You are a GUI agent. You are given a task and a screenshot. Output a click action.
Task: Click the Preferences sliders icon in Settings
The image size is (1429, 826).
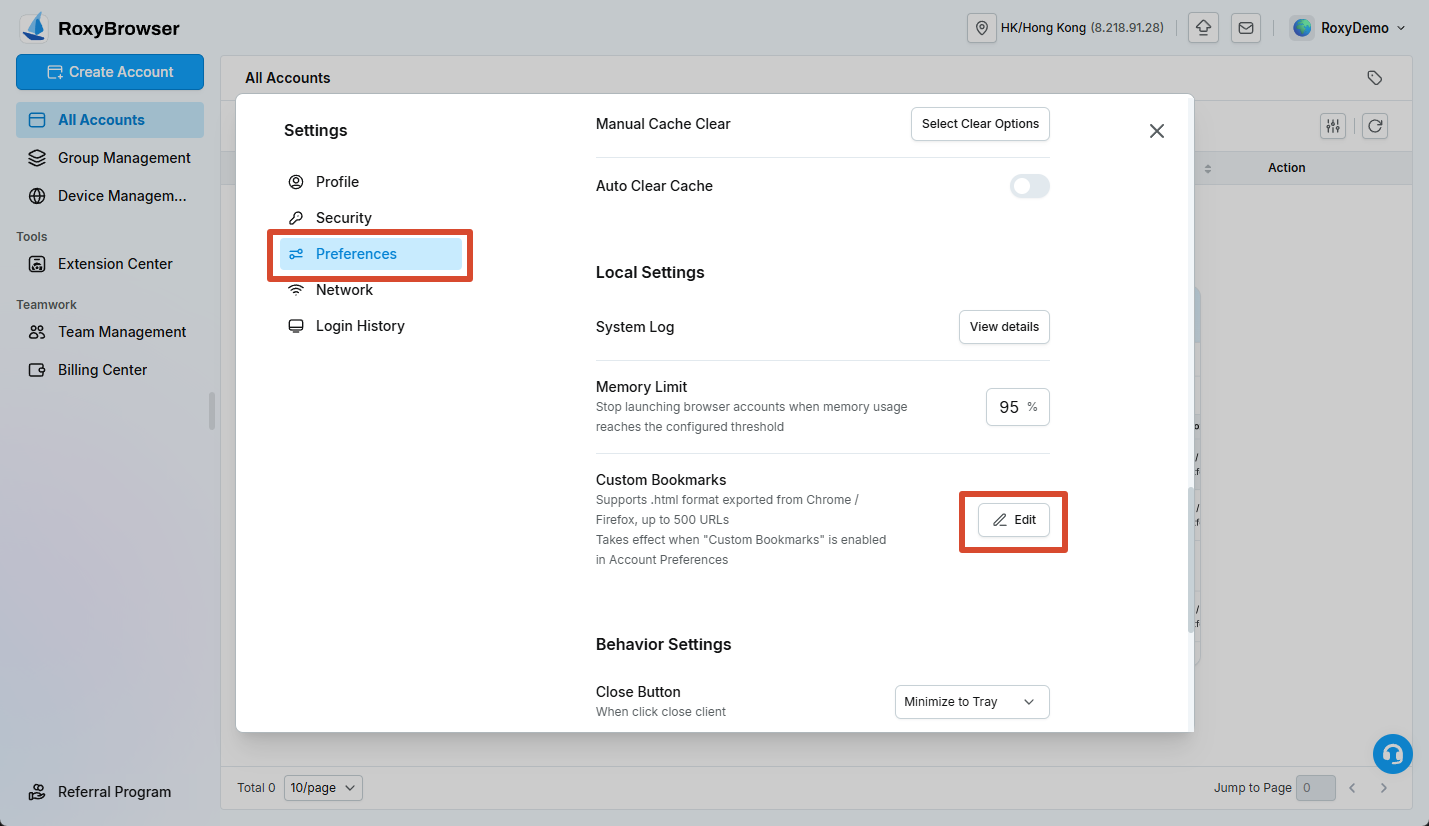coord(296,254)
